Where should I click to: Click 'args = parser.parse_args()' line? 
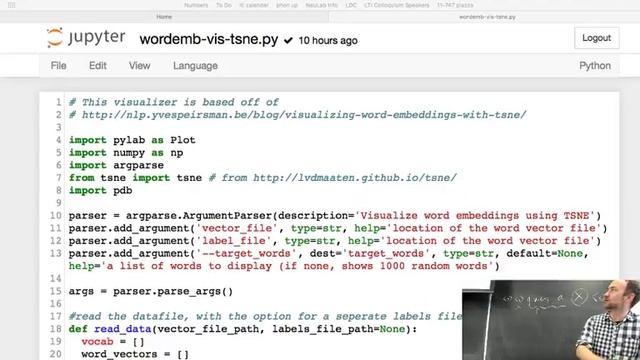(151, 291)
